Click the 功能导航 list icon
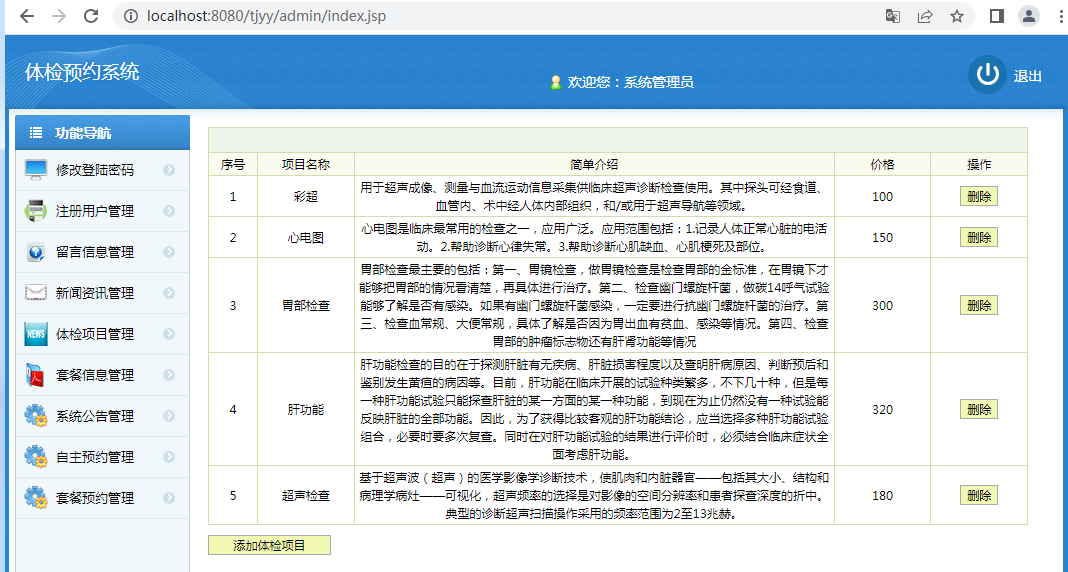The height and width of the screenshot is (572, 1068). click(36, 133)
